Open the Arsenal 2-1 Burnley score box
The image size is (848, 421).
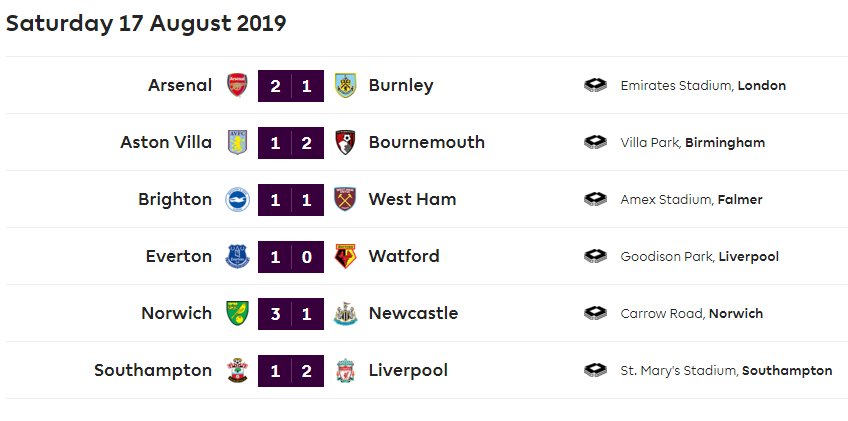291,85
